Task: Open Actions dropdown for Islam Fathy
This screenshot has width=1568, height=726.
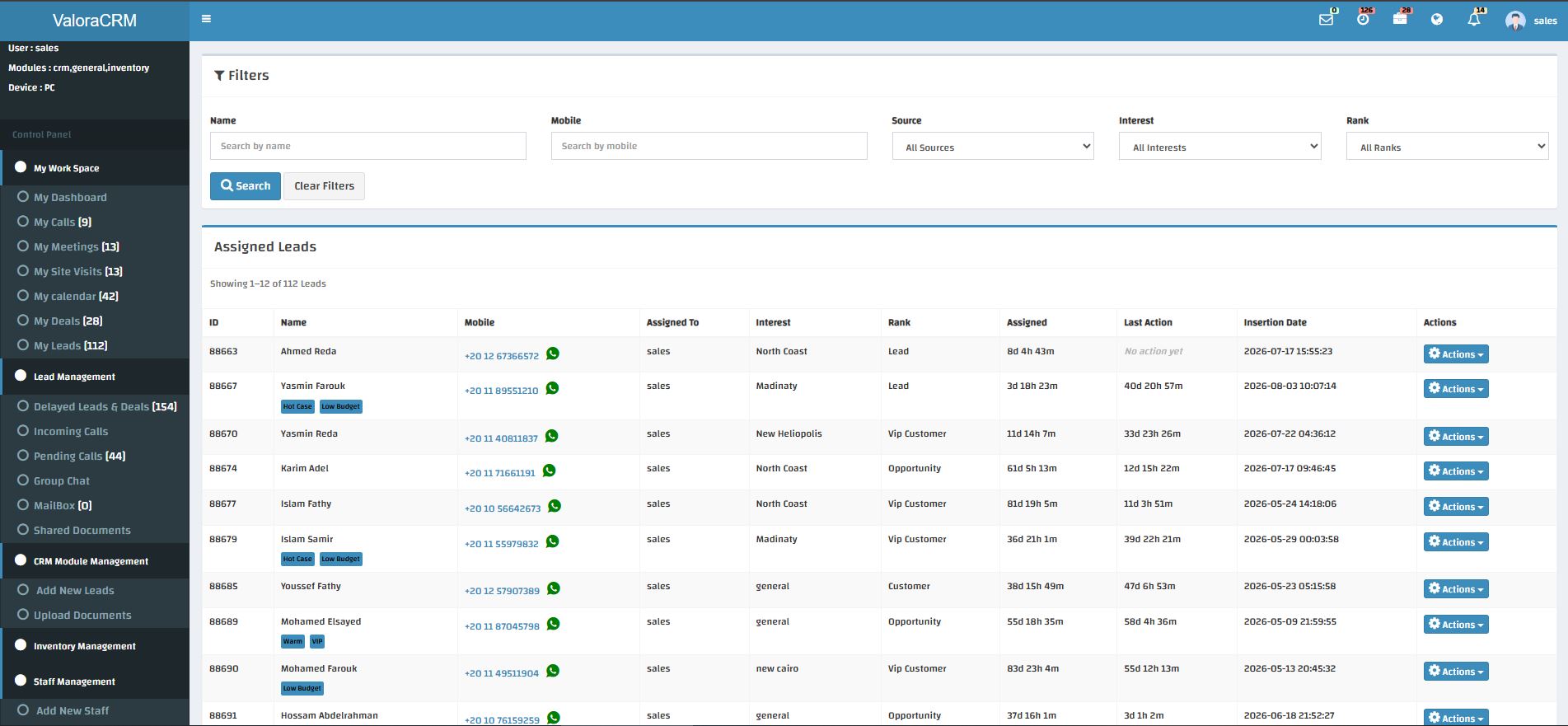Action: click(x=1456, y=507)
